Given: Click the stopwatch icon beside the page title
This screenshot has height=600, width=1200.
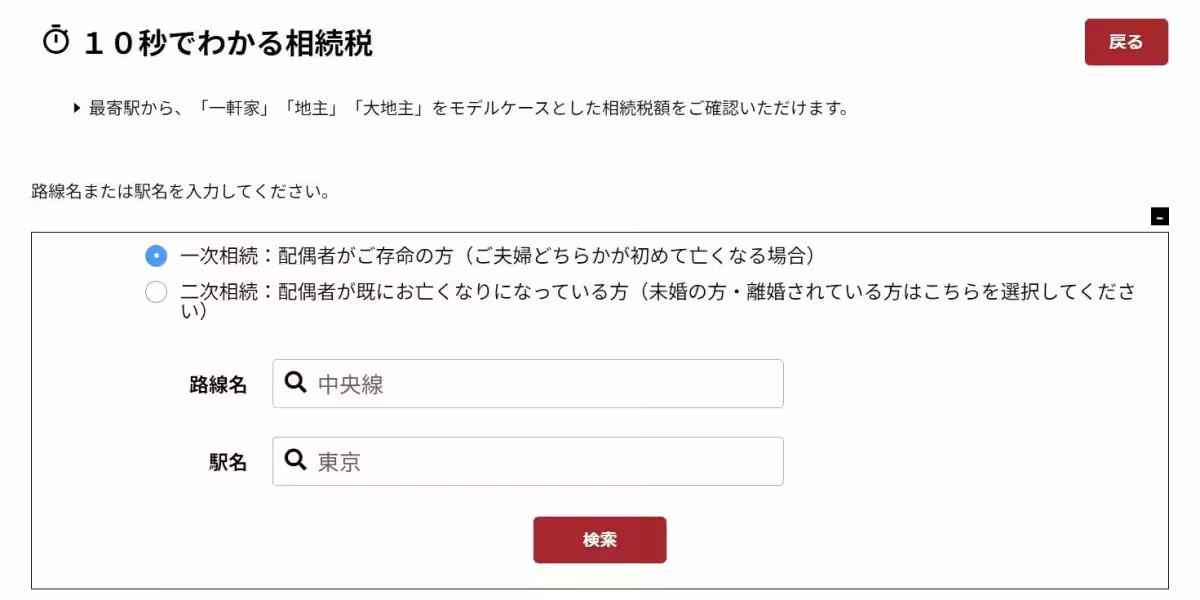Looking at the screenshot, I should click(x=57, y=40).
